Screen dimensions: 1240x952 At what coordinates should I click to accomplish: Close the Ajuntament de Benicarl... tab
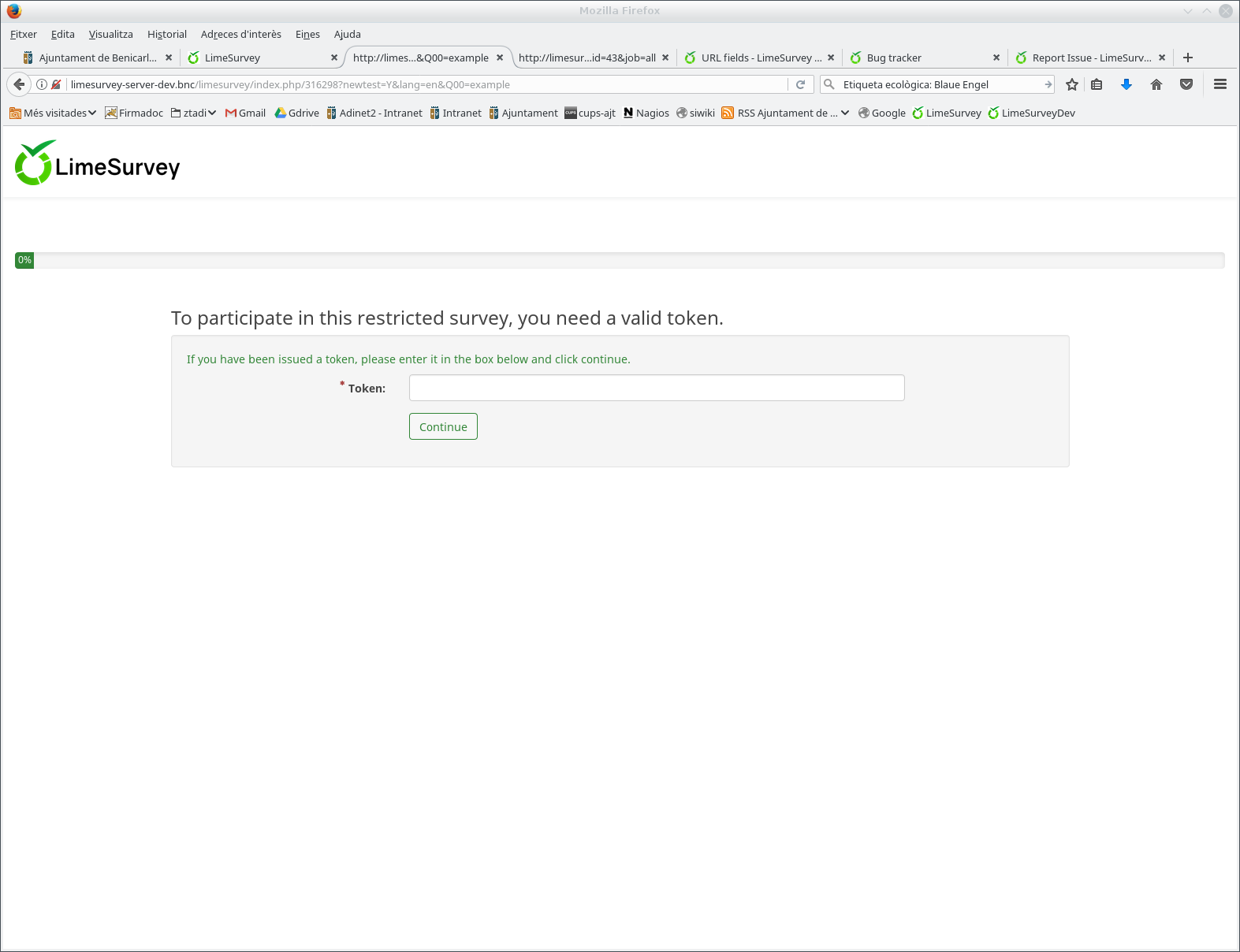169,58
